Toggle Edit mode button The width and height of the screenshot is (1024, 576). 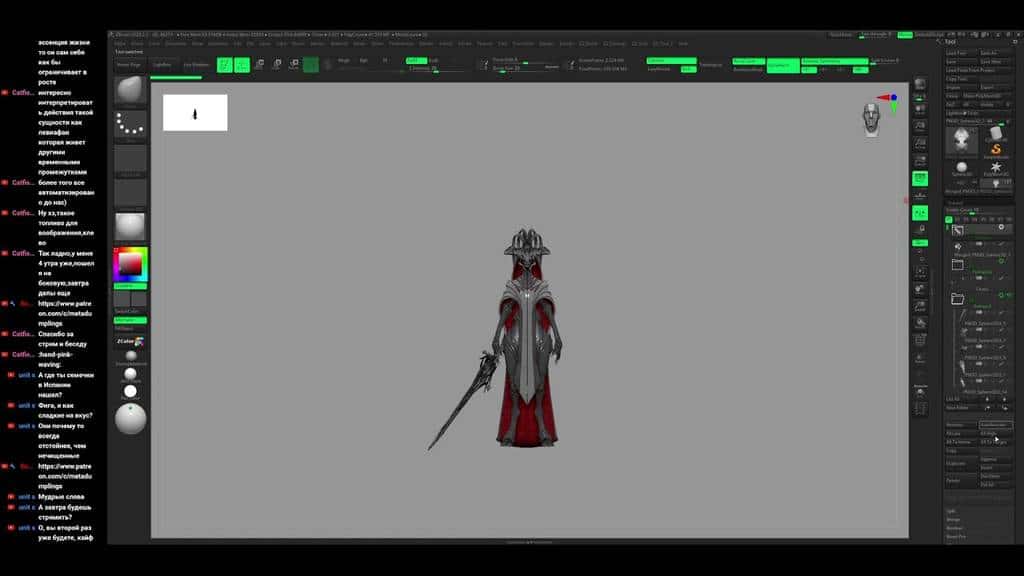pos(225,64)
